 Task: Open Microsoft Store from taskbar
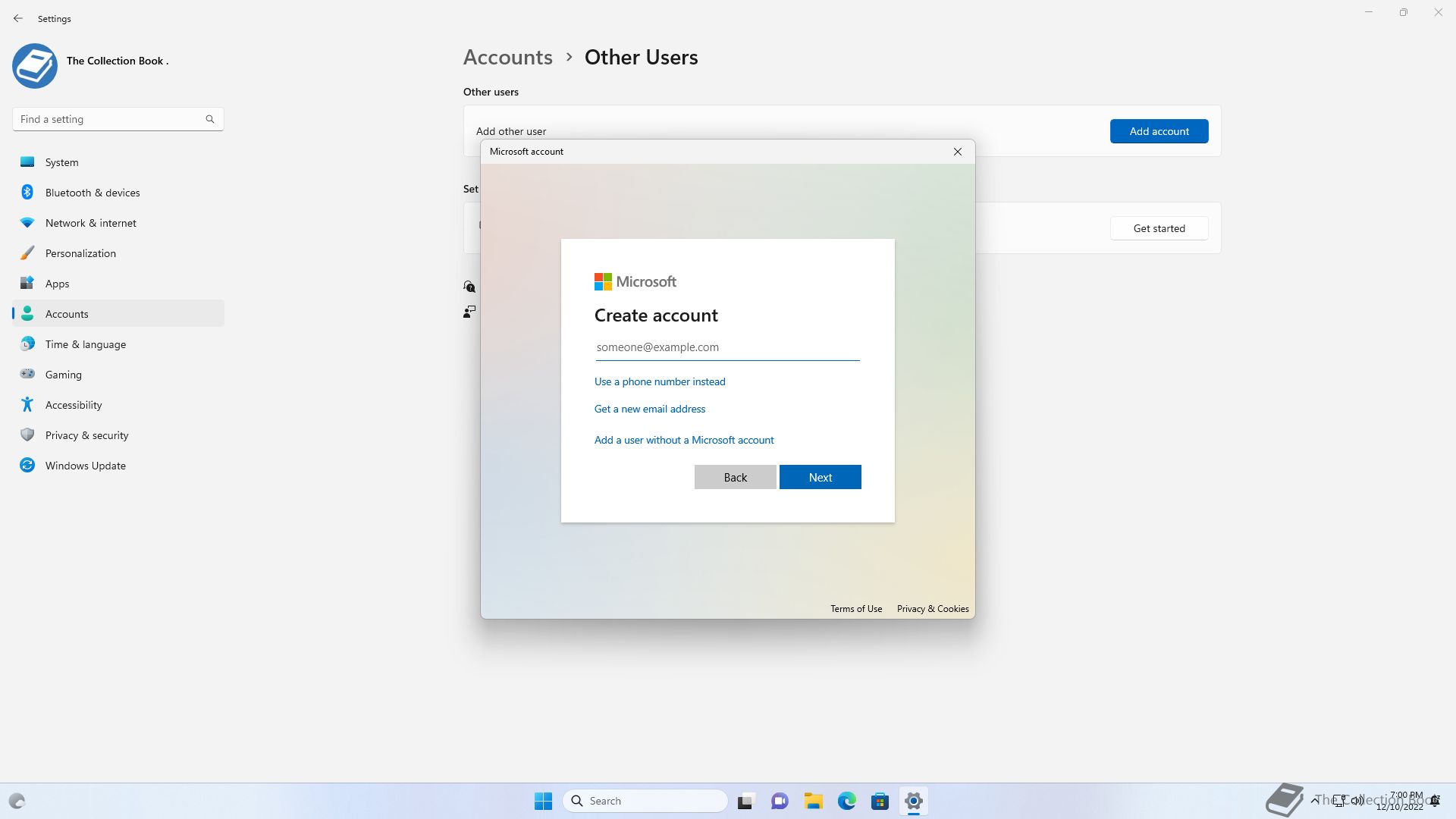click(x=880, y=801)
